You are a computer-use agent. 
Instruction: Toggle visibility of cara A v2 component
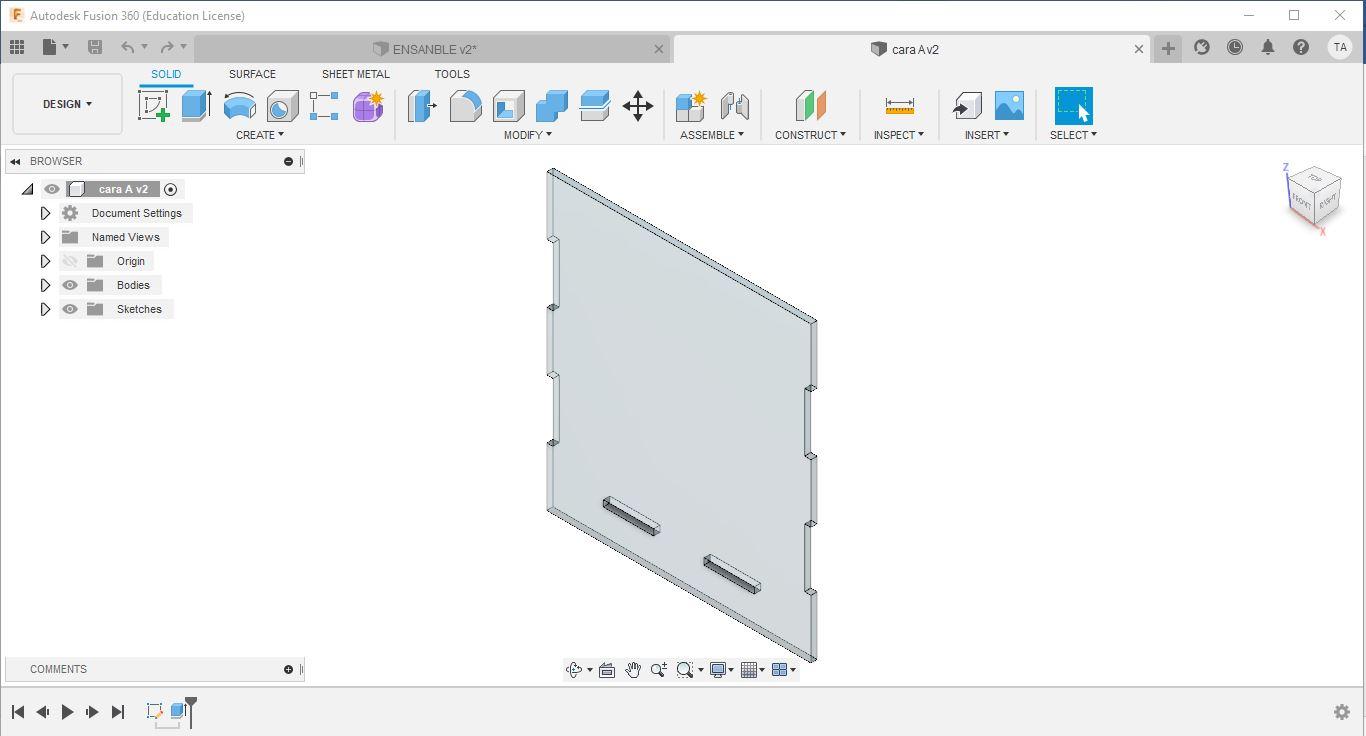[52, 189]
